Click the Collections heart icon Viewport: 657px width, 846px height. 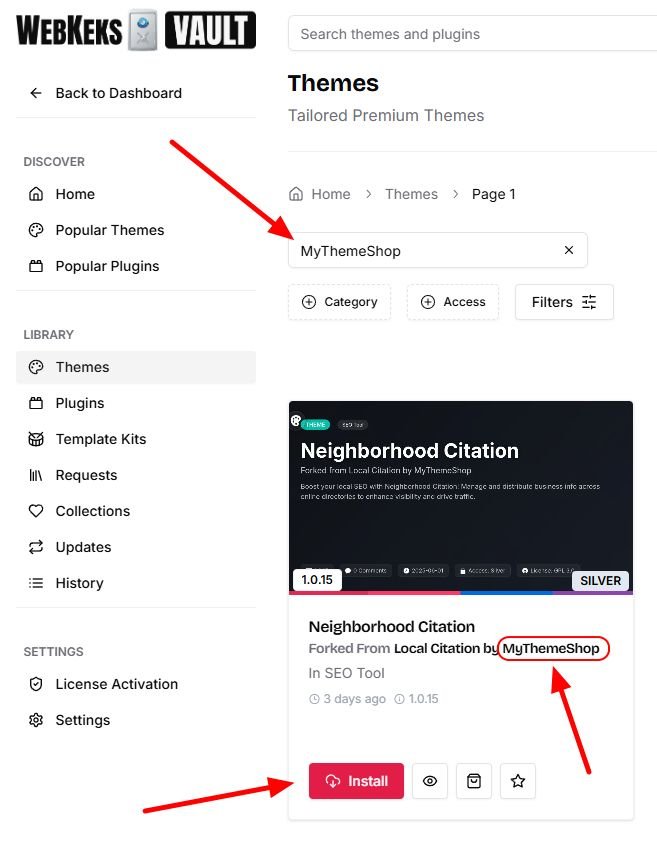coord(36,511)
